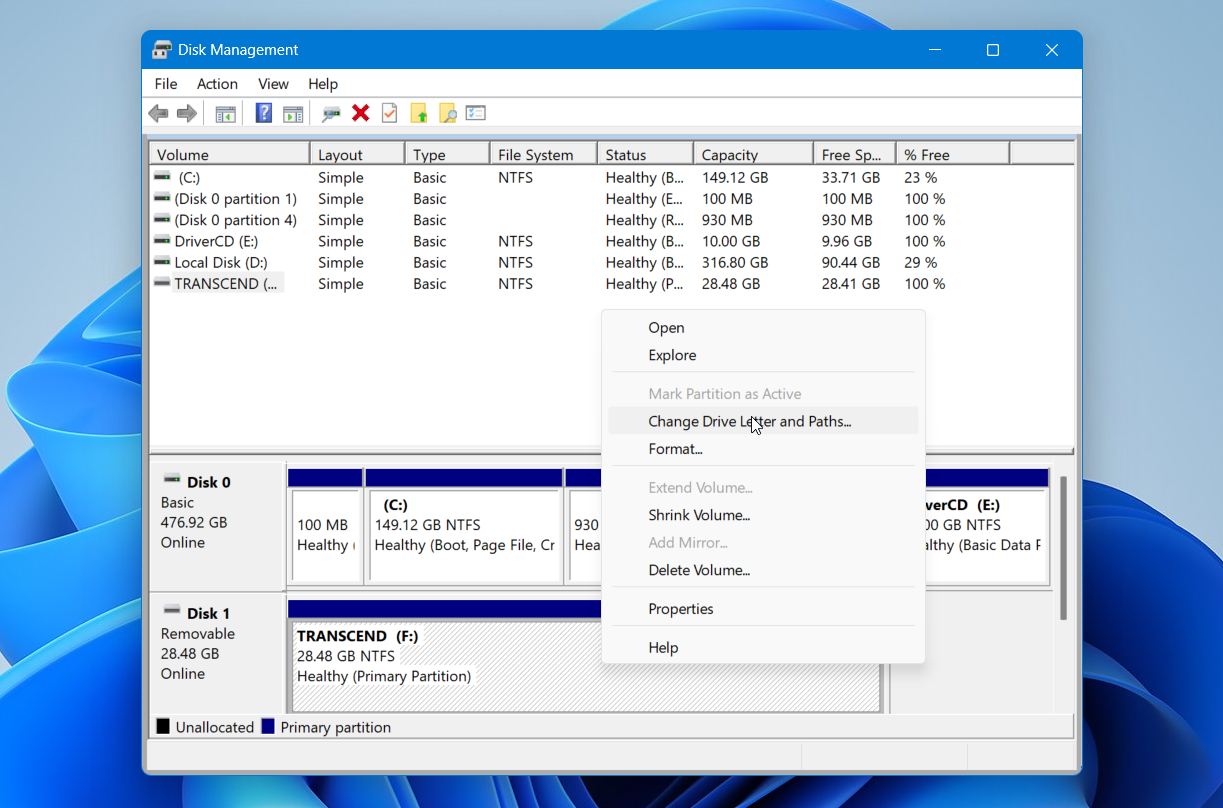
Task: Click Show/Hide Console Tree toolbar icon
Action: coord(225,113)
